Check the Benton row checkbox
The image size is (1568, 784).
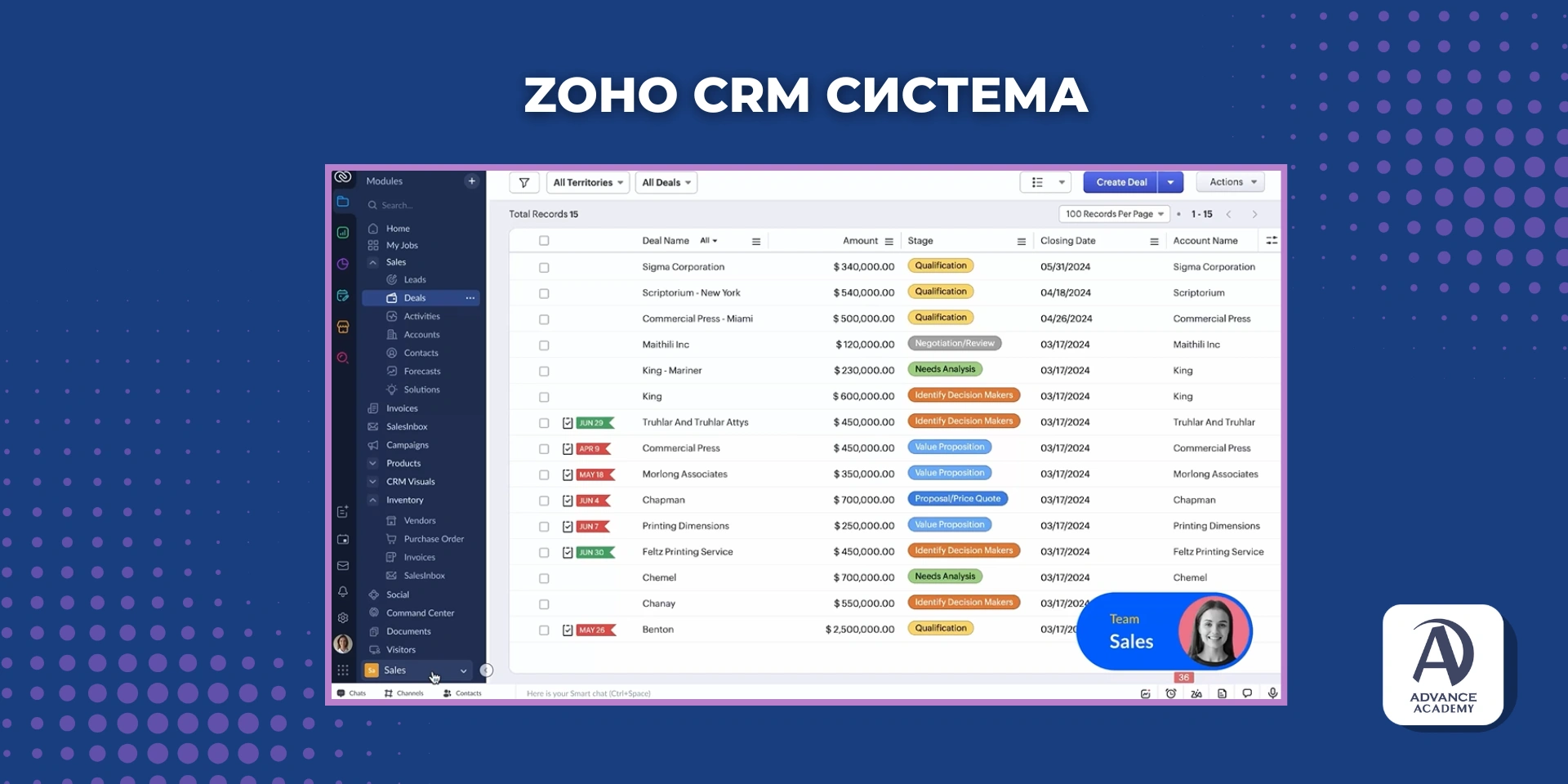544,630
